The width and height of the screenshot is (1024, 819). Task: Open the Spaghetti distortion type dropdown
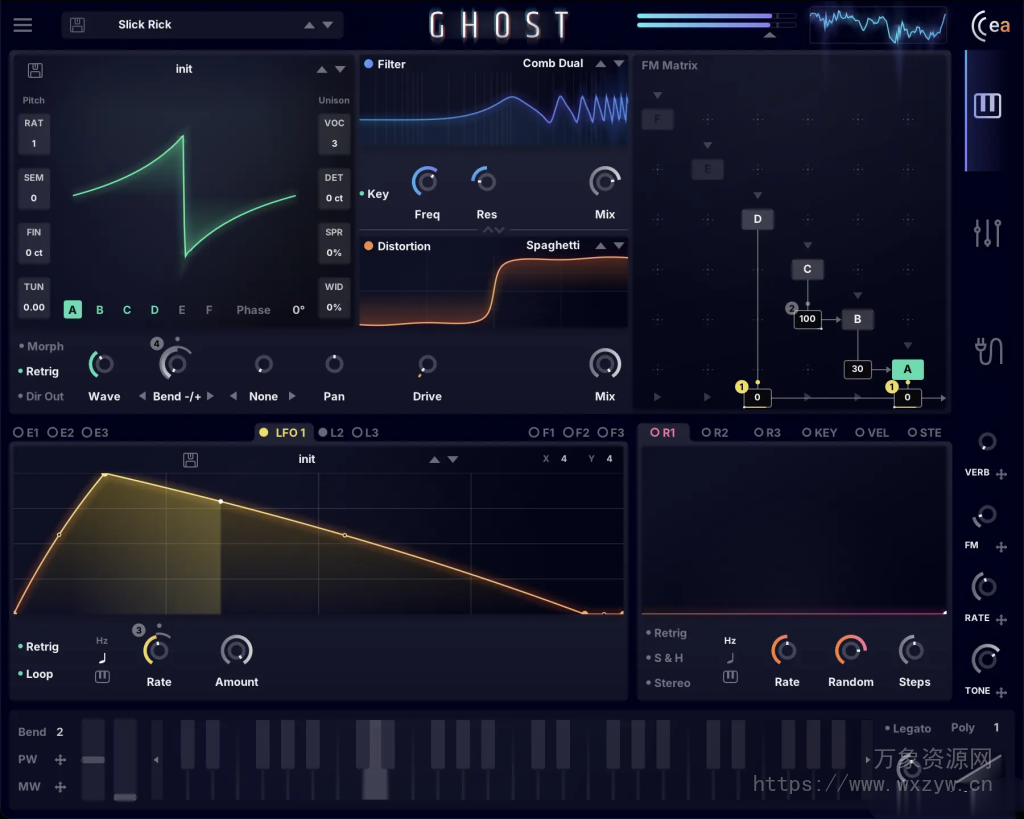(553, 245)
